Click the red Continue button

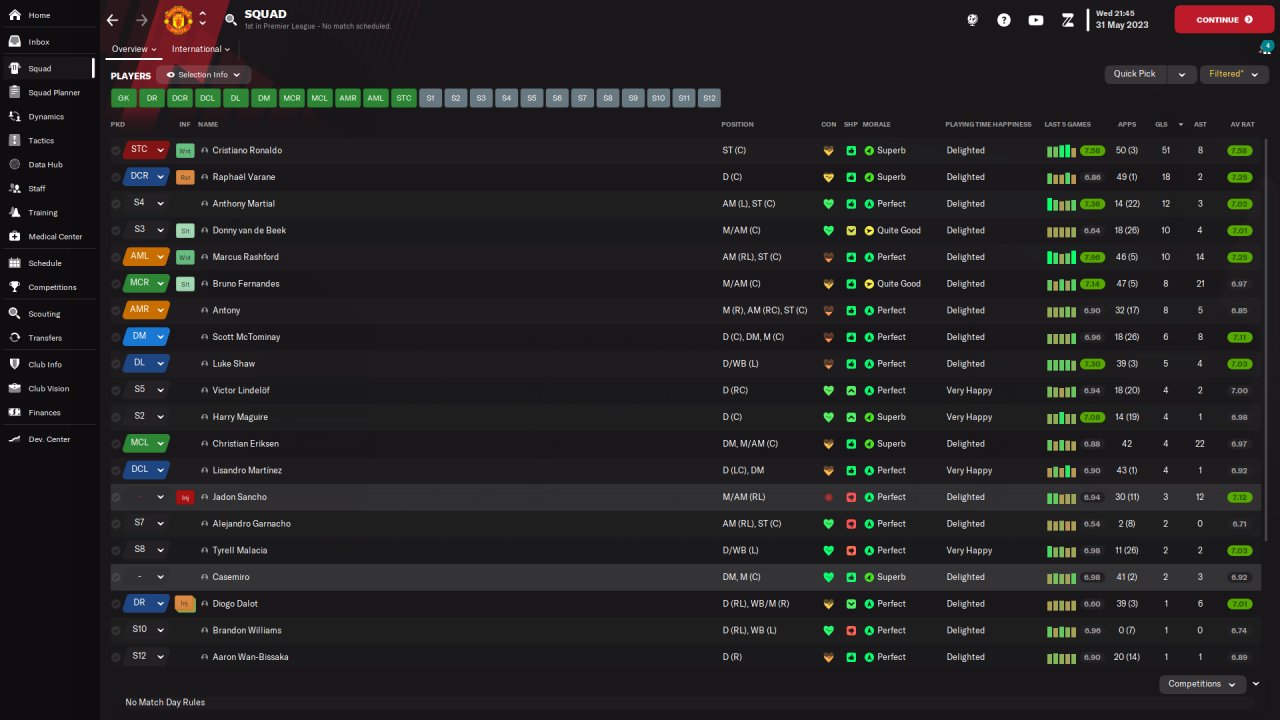(x=1224, y=20)
